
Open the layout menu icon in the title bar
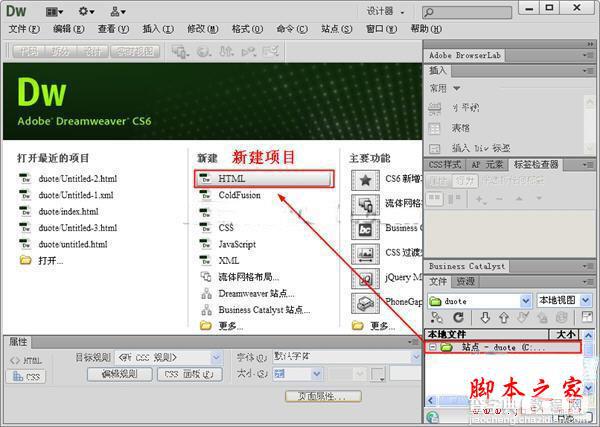click(x=54, y=12)
